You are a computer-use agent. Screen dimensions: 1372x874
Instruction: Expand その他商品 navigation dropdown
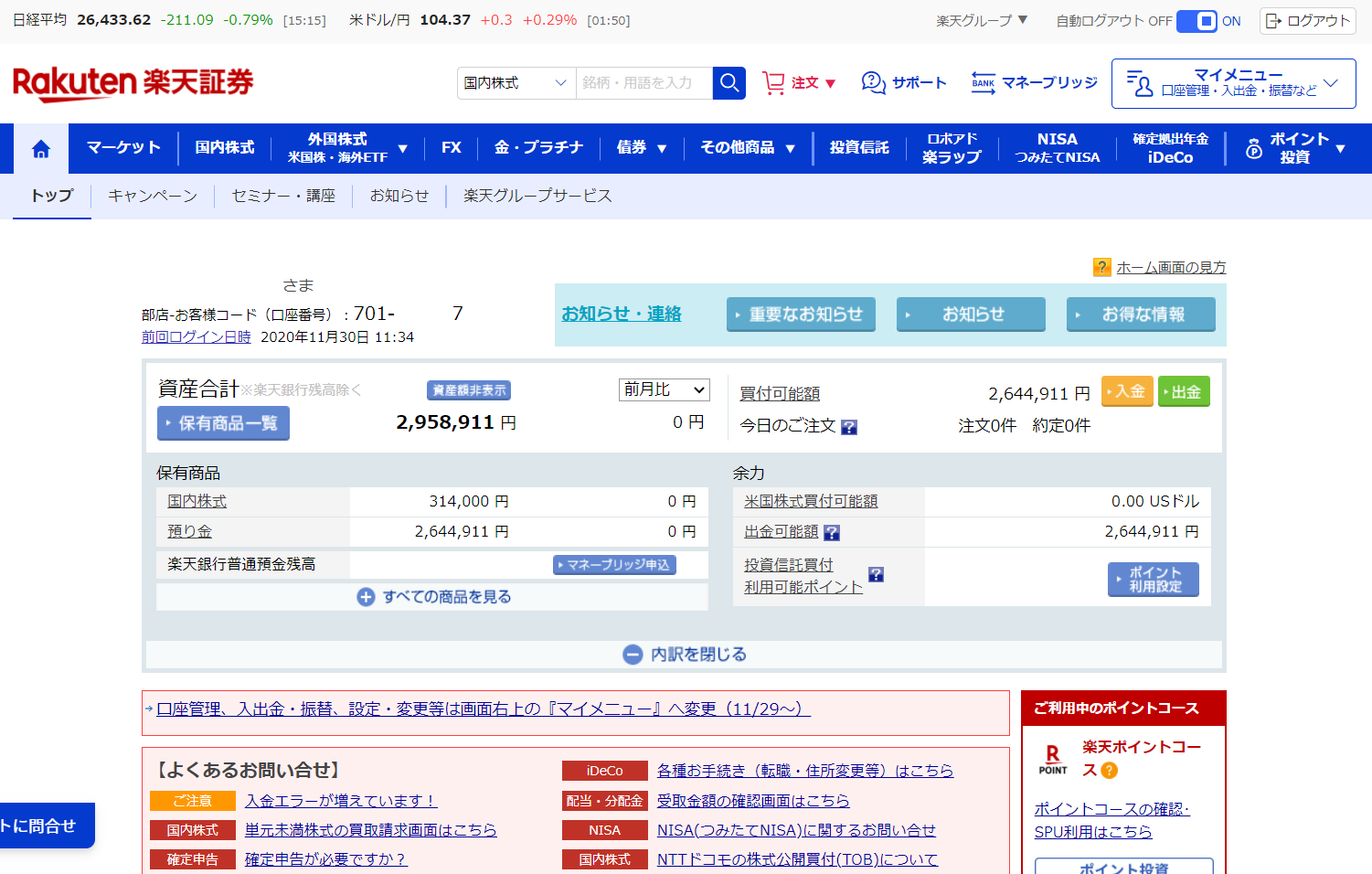(748, 148)
